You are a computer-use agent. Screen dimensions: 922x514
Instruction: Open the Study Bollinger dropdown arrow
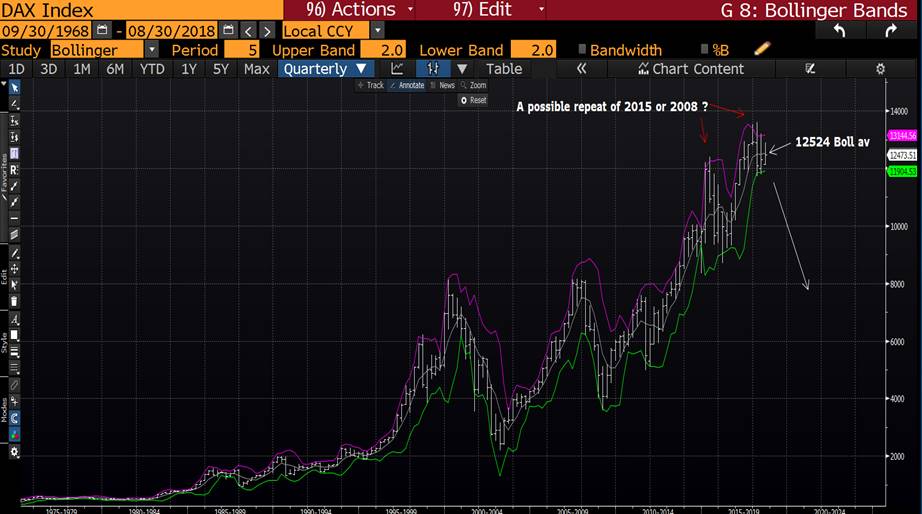pyautogui.click(x=151, y=50)
